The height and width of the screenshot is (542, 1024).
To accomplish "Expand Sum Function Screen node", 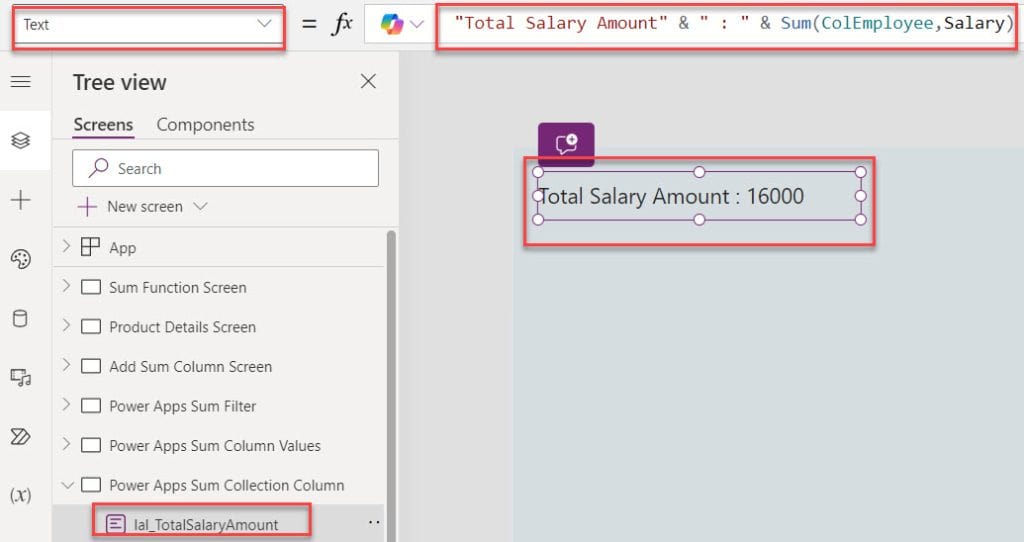I will 66,286.
